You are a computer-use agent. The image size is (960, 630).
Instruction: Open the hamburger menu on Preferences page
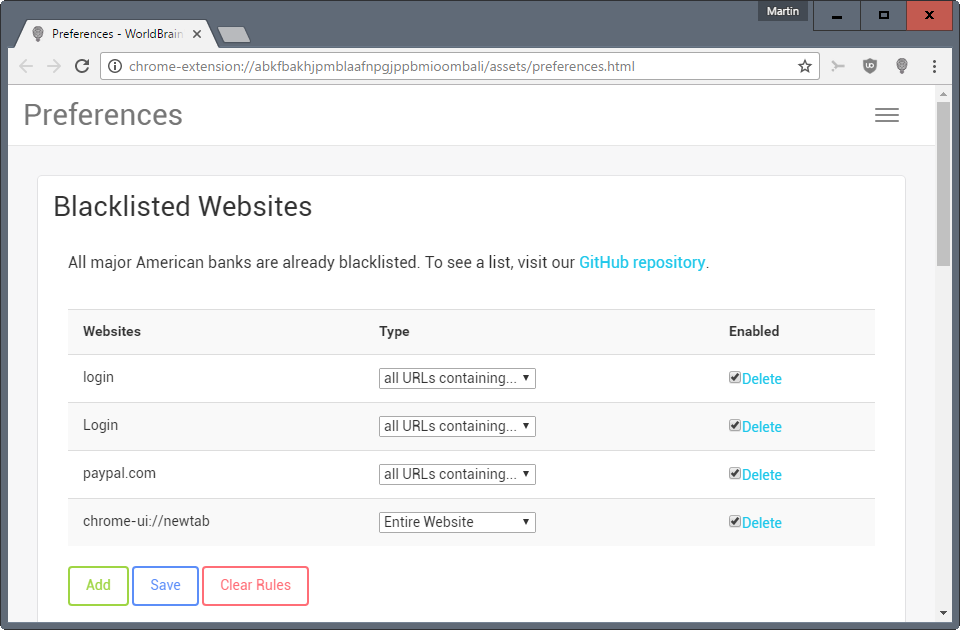(x=887, y=115)
